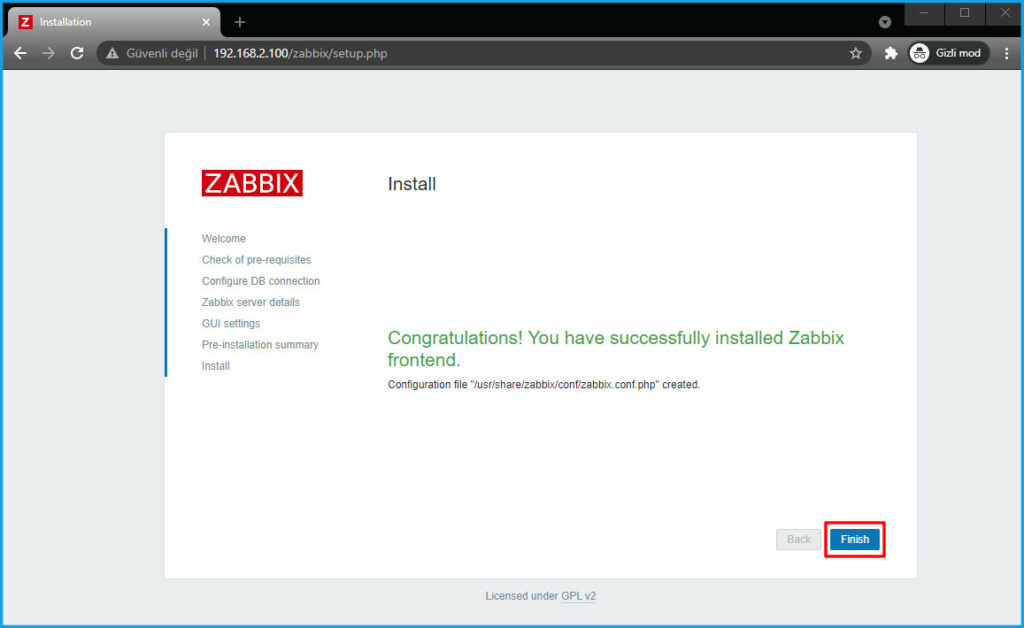This screenshot has height=628, width=1024.
Task: Go back with the browser back arrow
Action: tap(20, 54)
